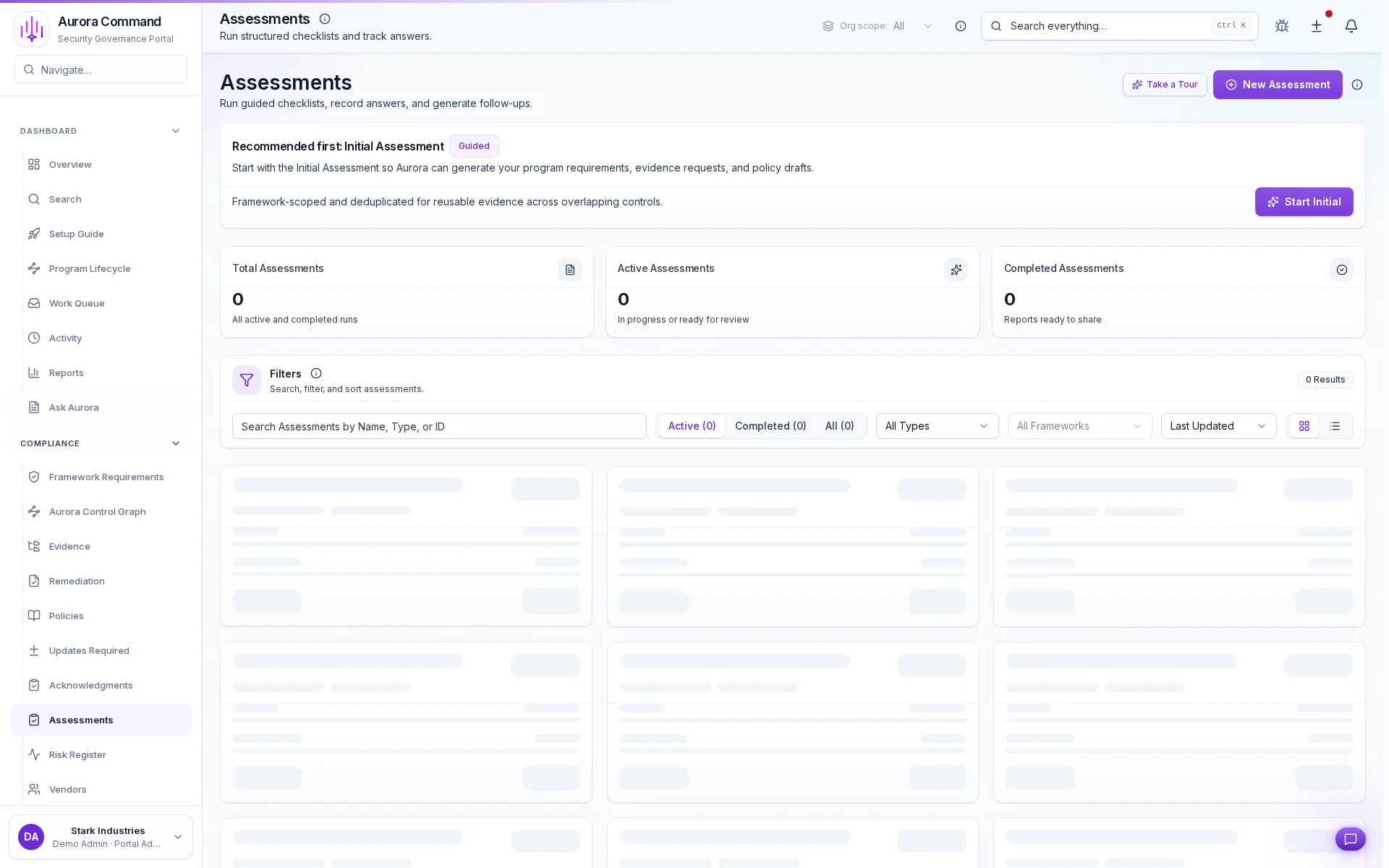Switch assessments to list view
Viewport: 1389px width, 868px height.
[x=1335, y=426]
